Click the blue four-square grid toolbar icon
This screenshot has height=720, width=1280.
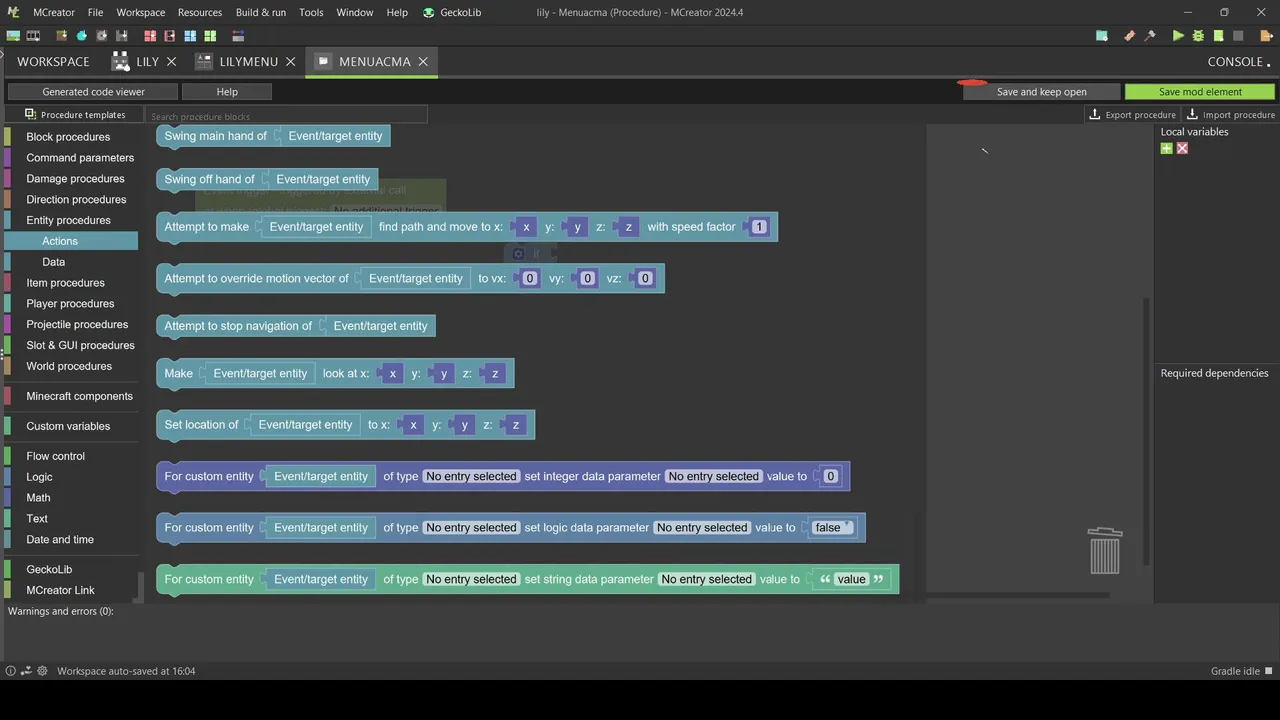pos(189,36)
